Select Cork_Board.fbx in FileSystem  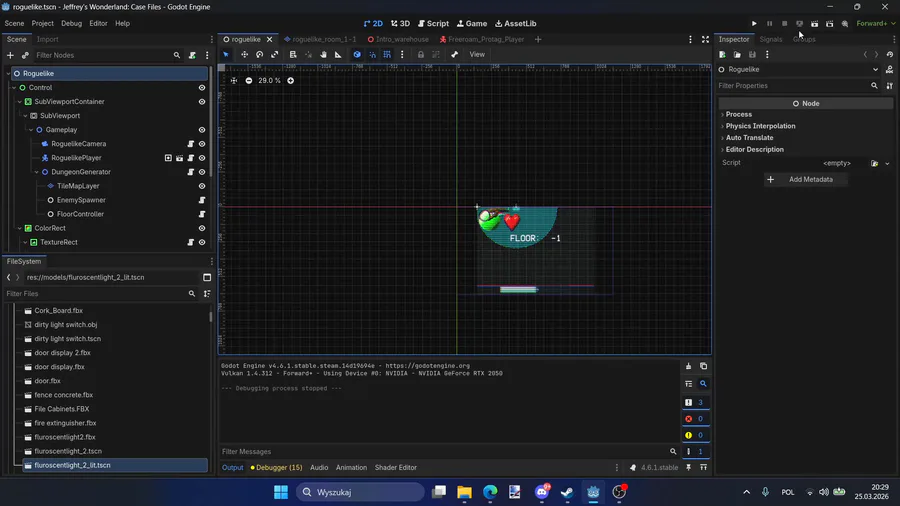tap(59, 310)
